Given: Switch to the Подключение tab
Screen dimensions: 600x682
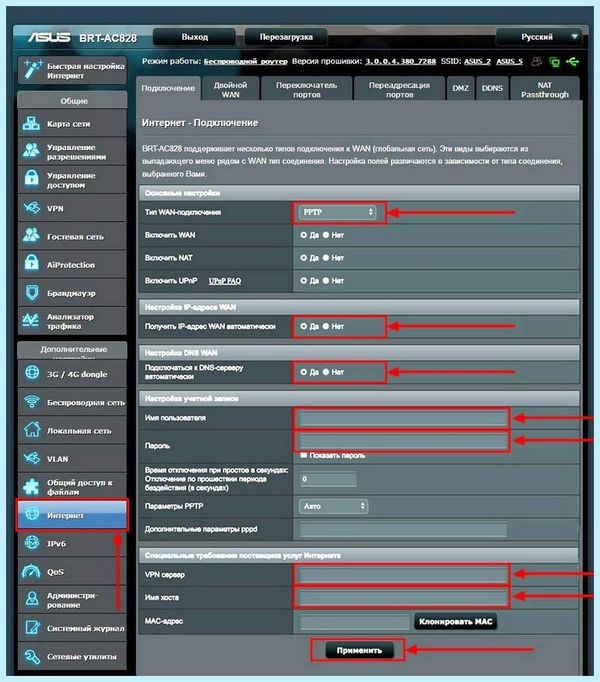Looking at the screenshot, I should coord(168,88).
